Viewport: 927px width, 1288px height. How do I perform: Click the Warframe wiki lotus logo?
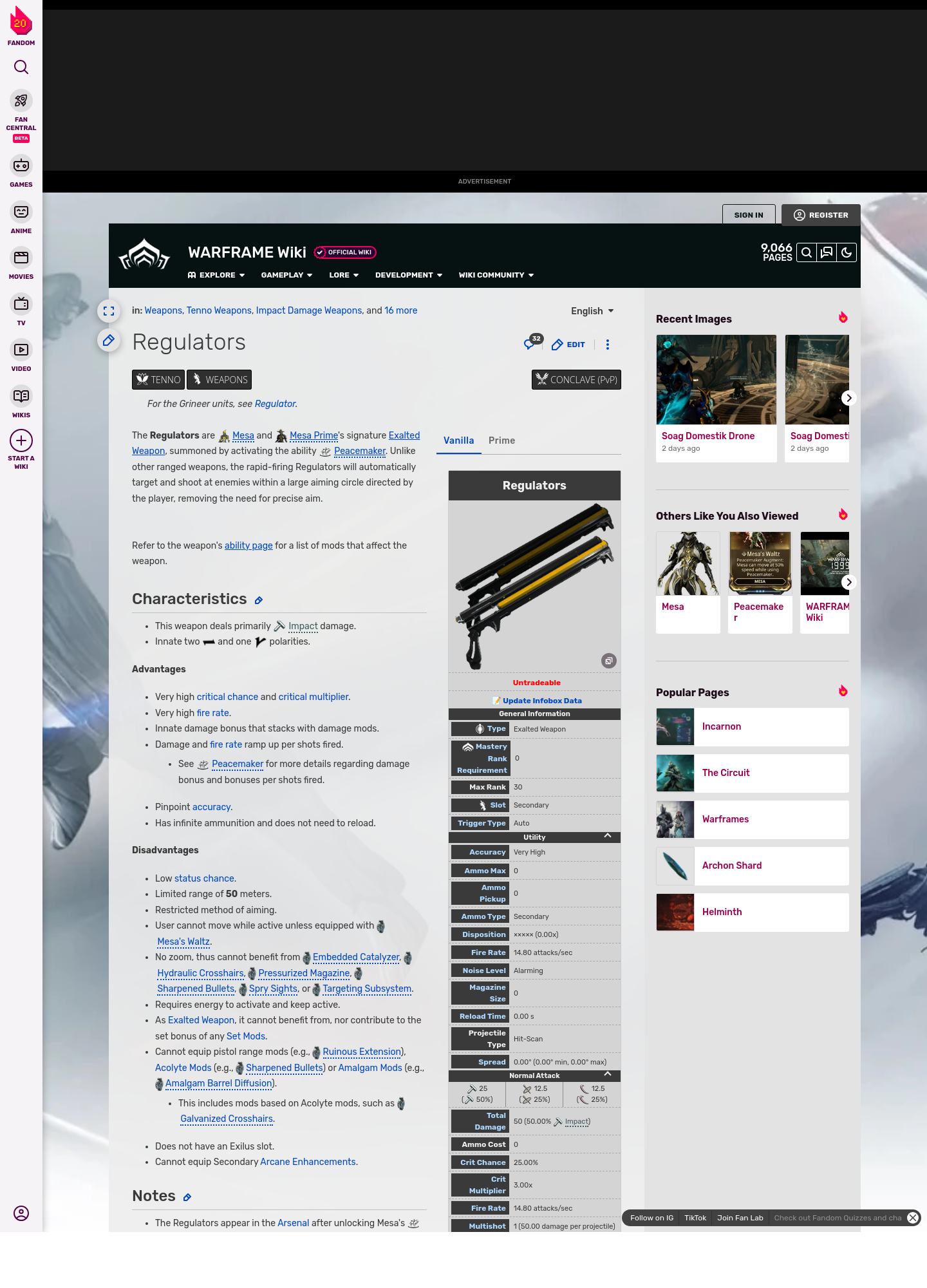(144, 255)
